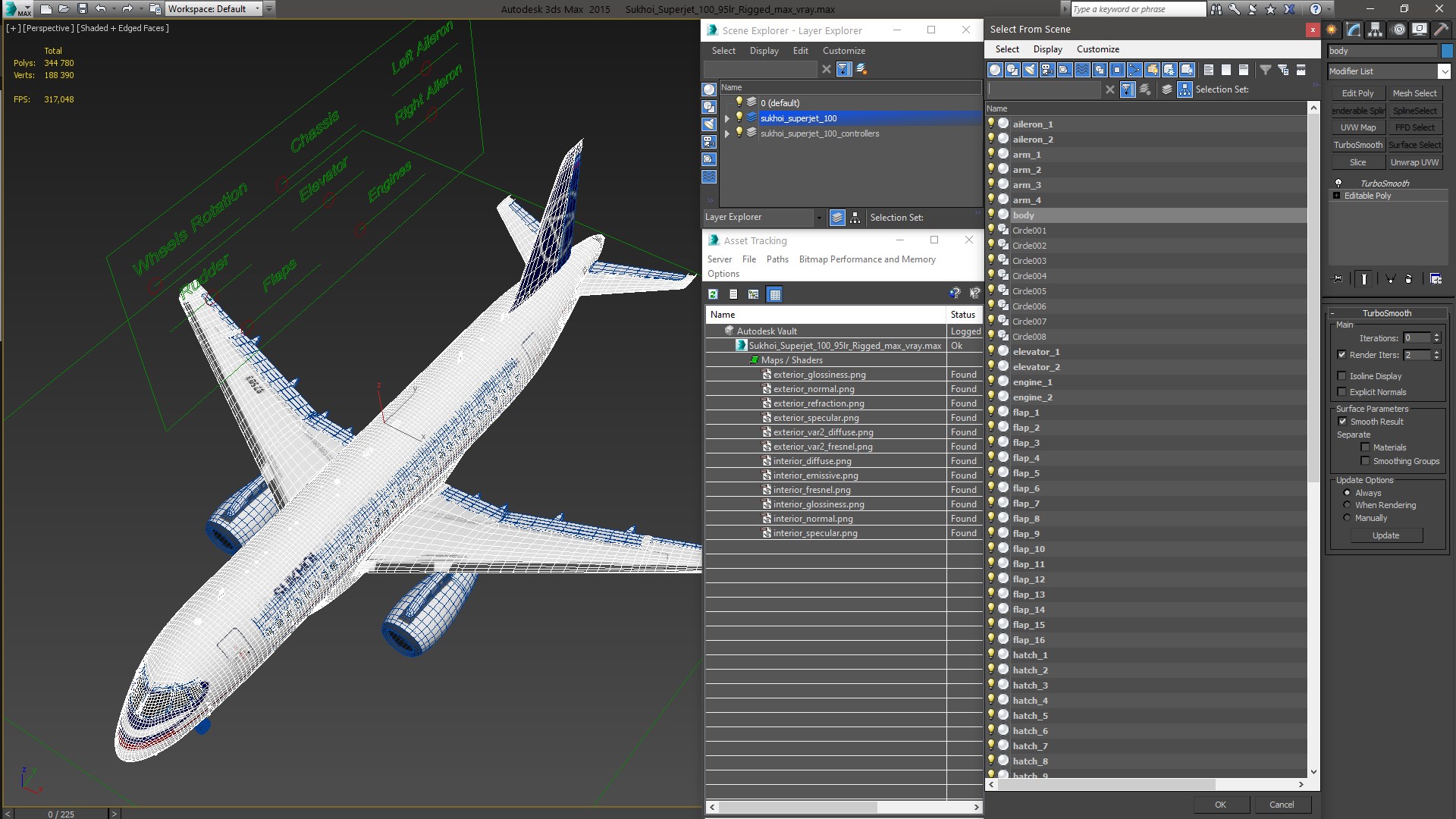Select the When Rendering update option
The height and width of the screenshot is (819, 1456).
tap(1348, 505)
